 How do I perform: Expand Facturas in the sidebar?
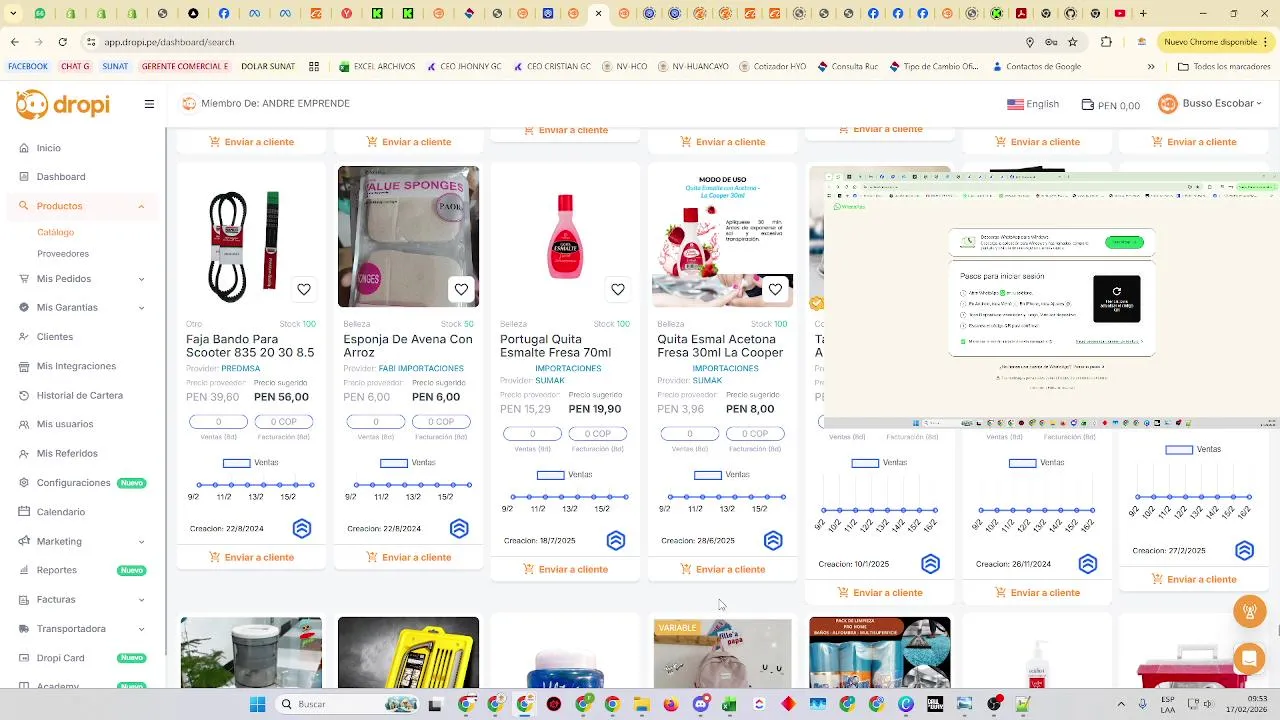tap(82, 599)
